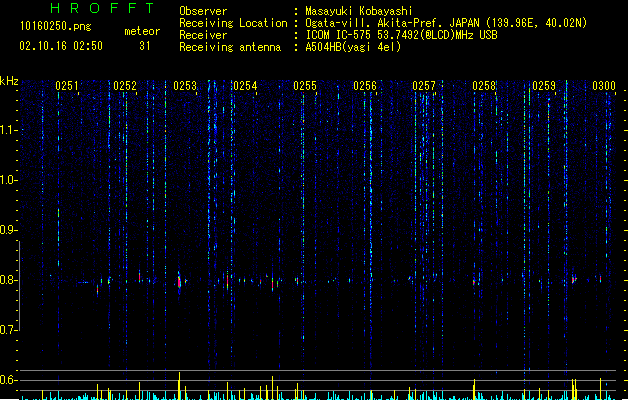The height and width of the screenshot is (400, 629).
Task: Click the 0251 time marker
Action: [x=67, y=86]
